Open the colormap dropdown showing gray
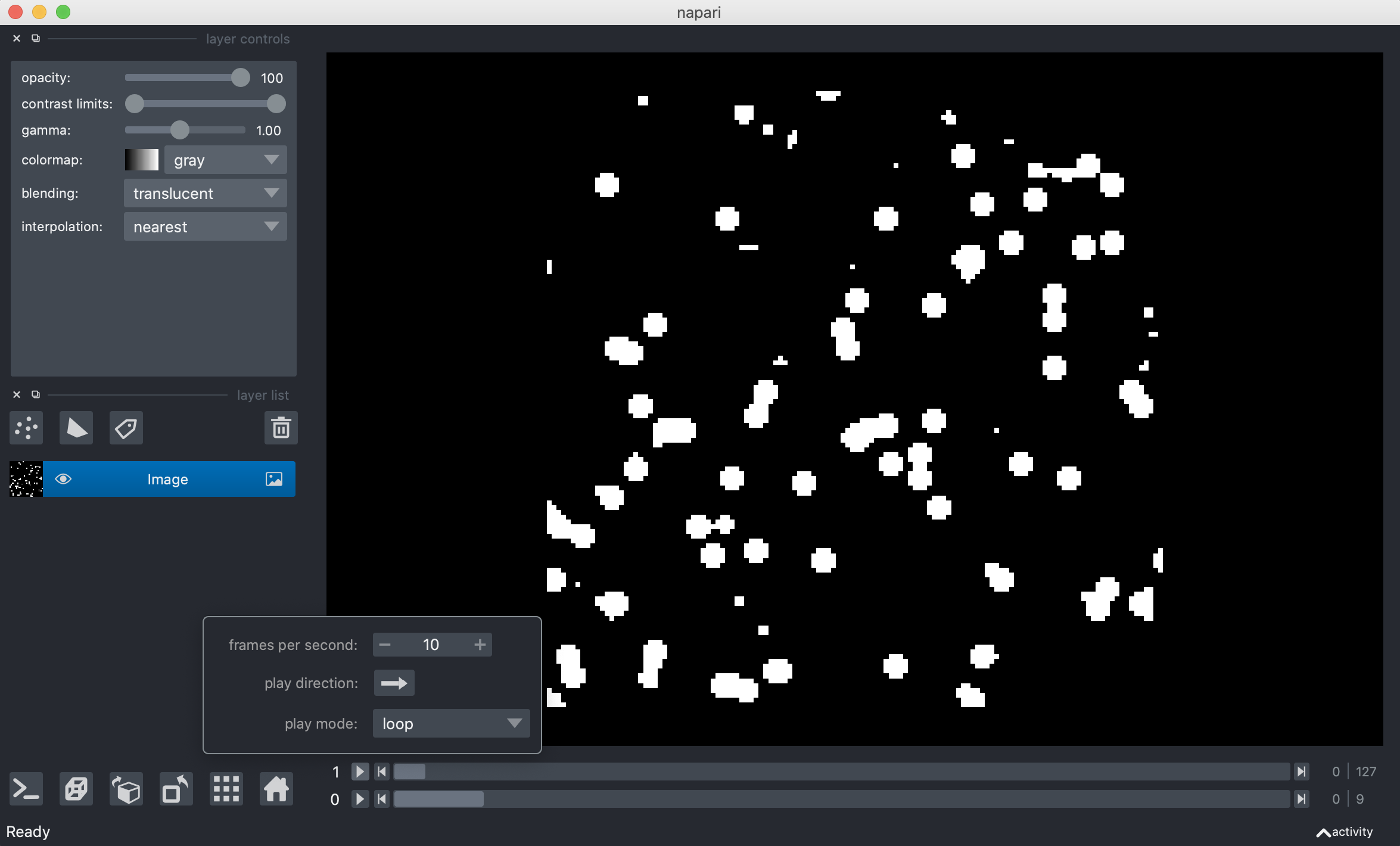Screen dimensions: 1400x846 tap(226, 160)
